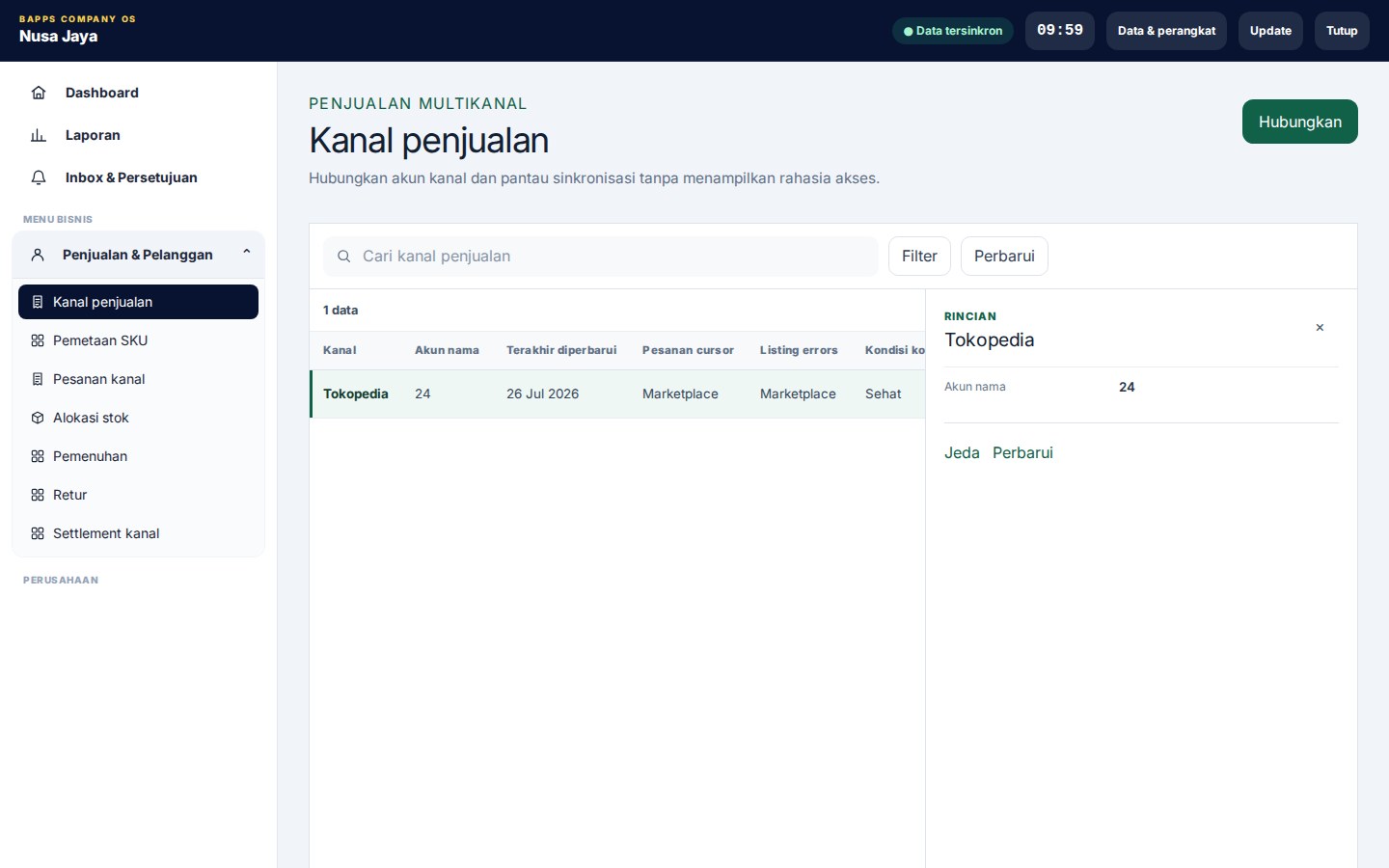Click the Update button in top bar
The width and height of the screenshot is (1389, 868).
[x=1270, y=31]
